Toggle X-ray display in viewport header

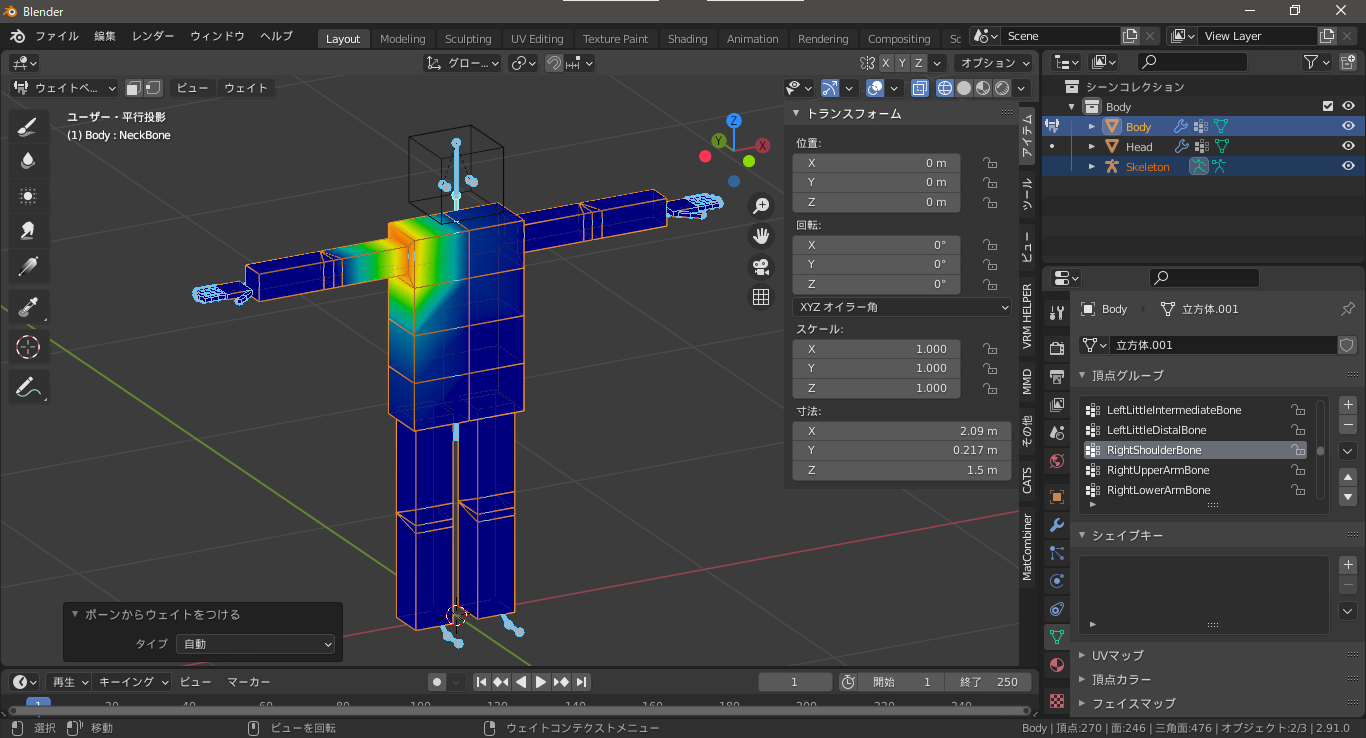click(920, 88)
